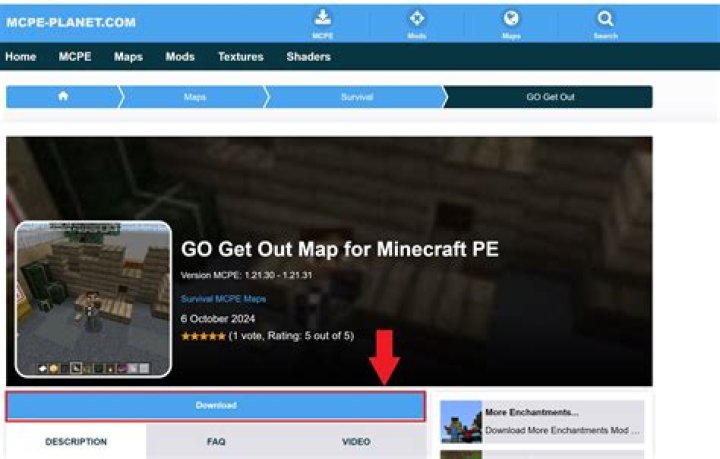
Task: Click the GO Get Out map thumbnail
Action: (94, 299)
